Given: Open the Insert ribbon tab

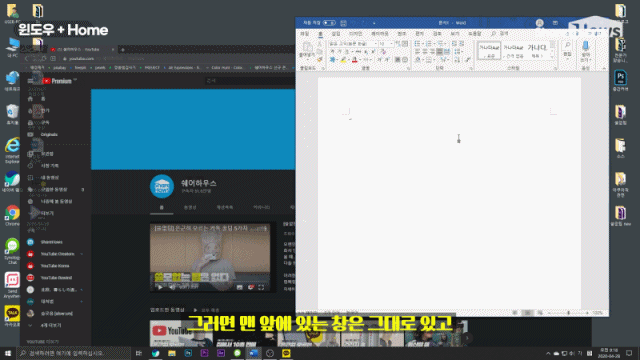Looking at the screenshot, I should pyautogui.click(x=336, y=34).
